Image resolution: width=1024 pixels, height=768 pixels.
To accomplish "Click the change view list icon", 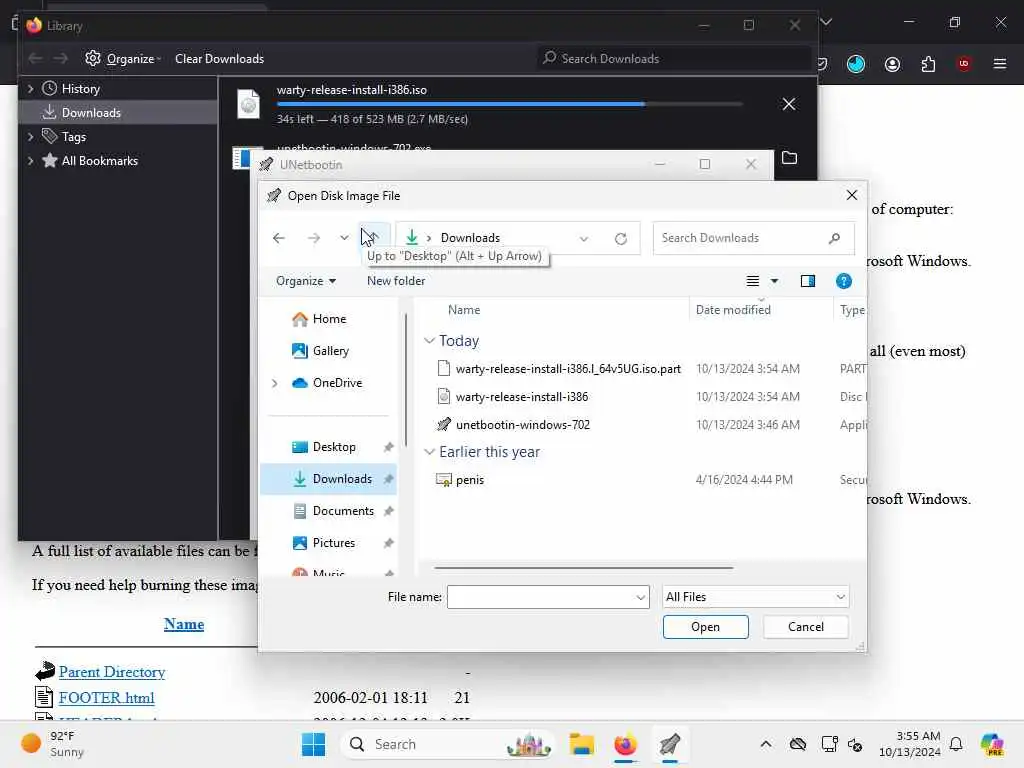I will click(x=752, y=281).
